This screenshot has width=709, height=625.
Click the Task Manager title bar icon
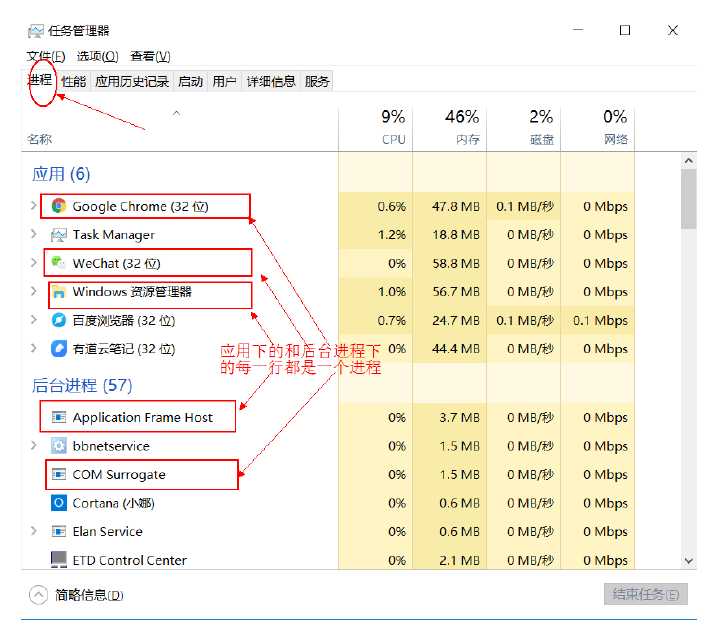pyautogui.click(x=36, y=31)
